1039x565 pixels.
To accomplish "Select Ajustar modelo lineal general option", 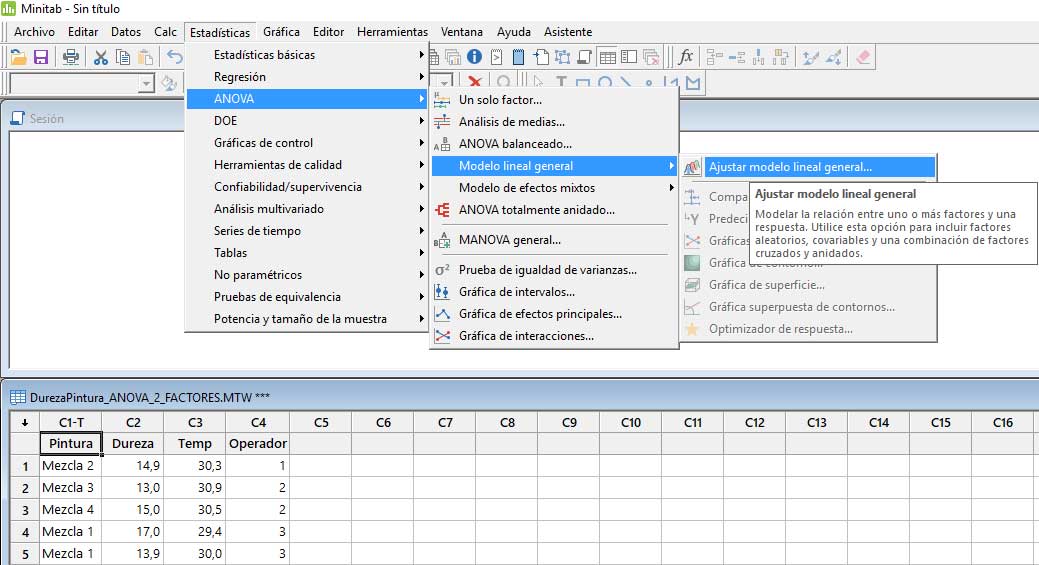I will pyautogui.click(x=790, y=168).
